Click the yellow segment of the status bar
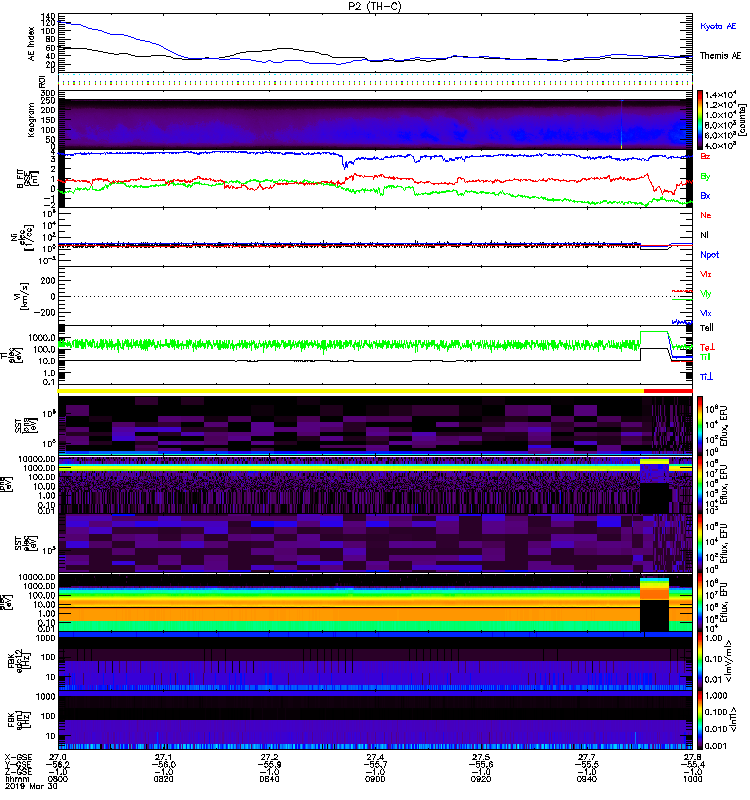The width and height of the screenshot is (750, 800). 351,391
